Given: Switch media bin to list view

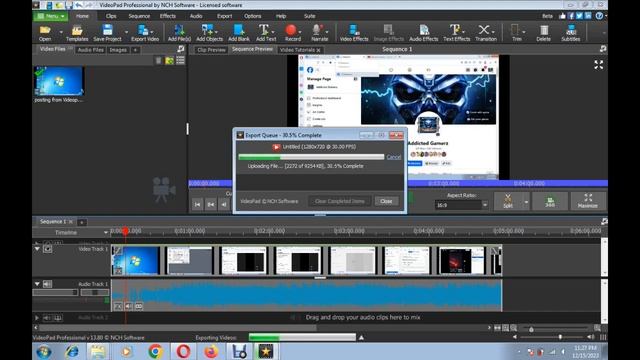Looking at the screenshot, I should 180,60.
